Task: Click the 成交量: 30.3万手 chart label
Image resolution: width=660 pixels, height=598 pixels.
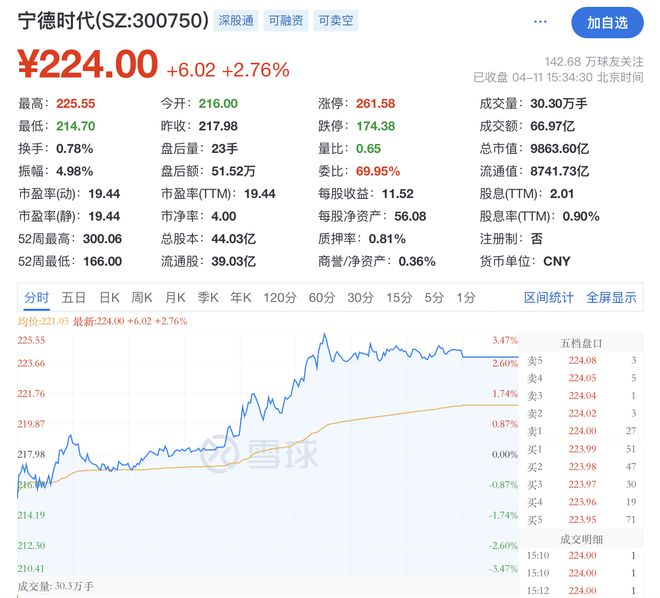Action: pyautogui.click(x=56, y=586)
